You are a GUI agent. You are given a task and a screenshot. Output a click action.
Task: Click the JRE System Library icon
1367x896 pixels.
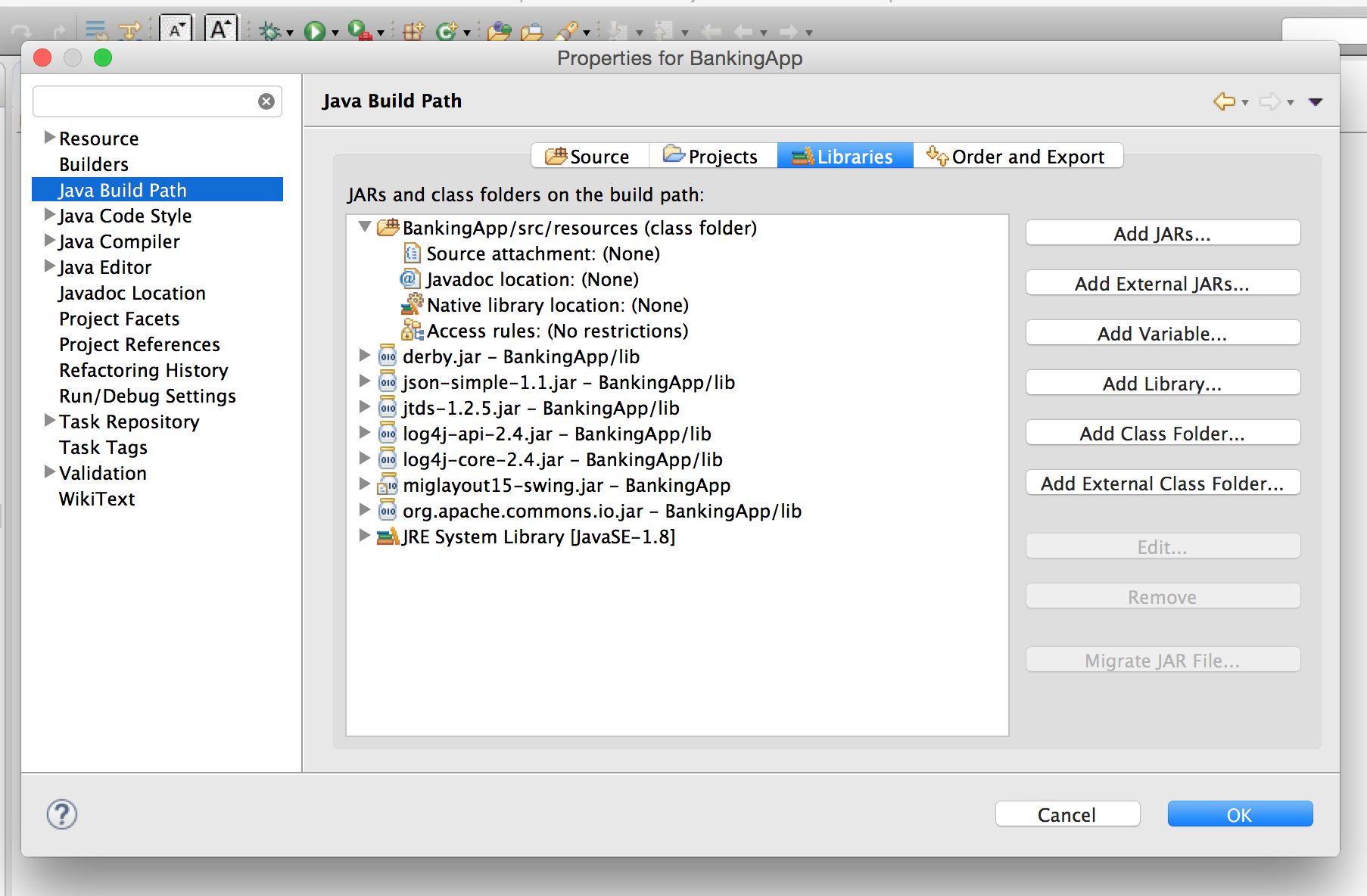click(x=388, y=537)
